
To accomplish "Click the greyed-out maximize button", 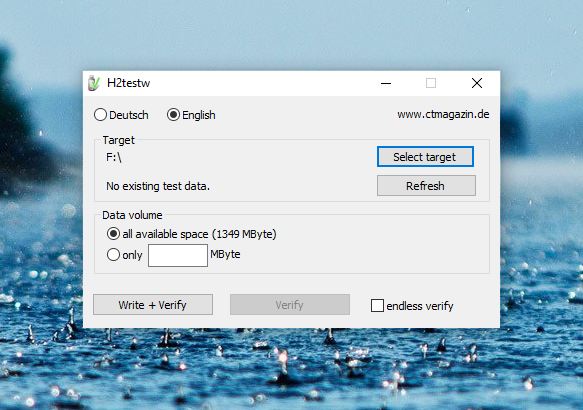I will tap(431, 83).
